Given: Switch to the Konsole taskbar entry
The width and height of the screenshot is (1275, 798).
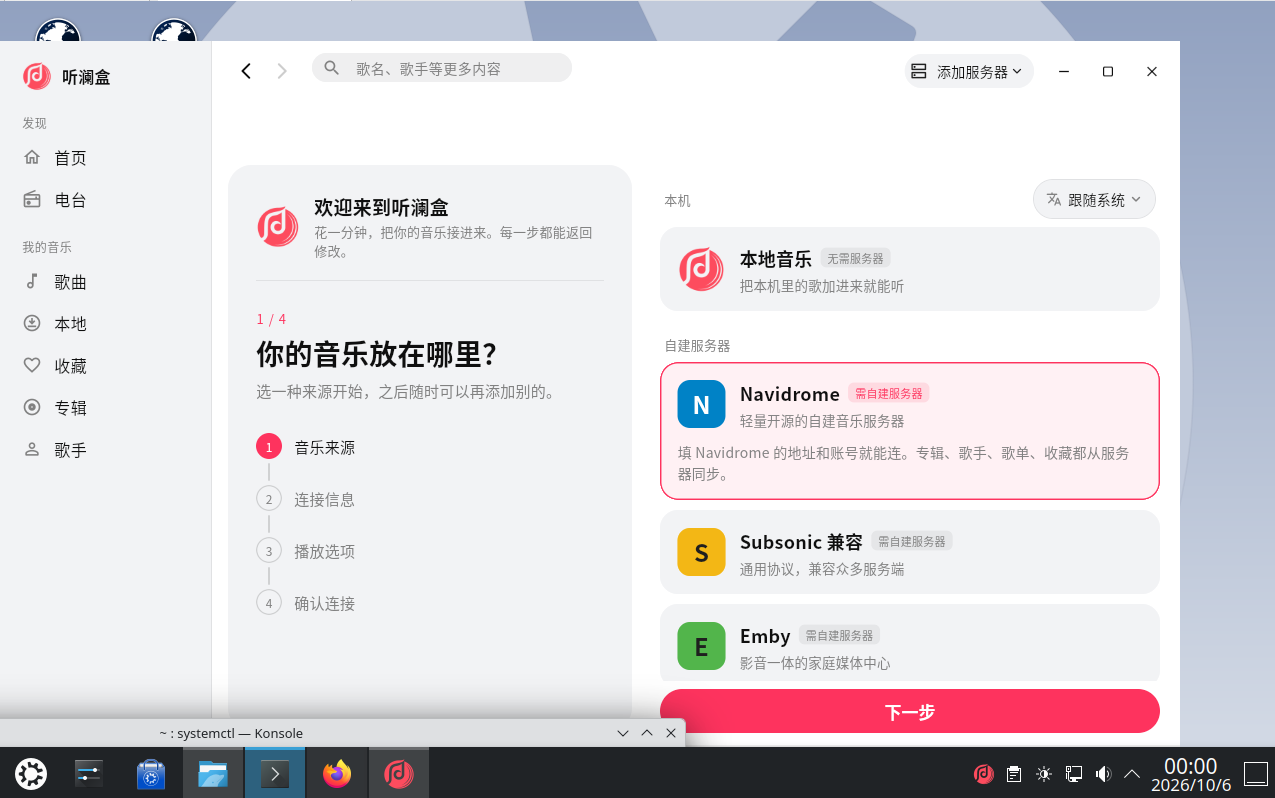Looking at the screenshot, I should [x=275, y=773].
